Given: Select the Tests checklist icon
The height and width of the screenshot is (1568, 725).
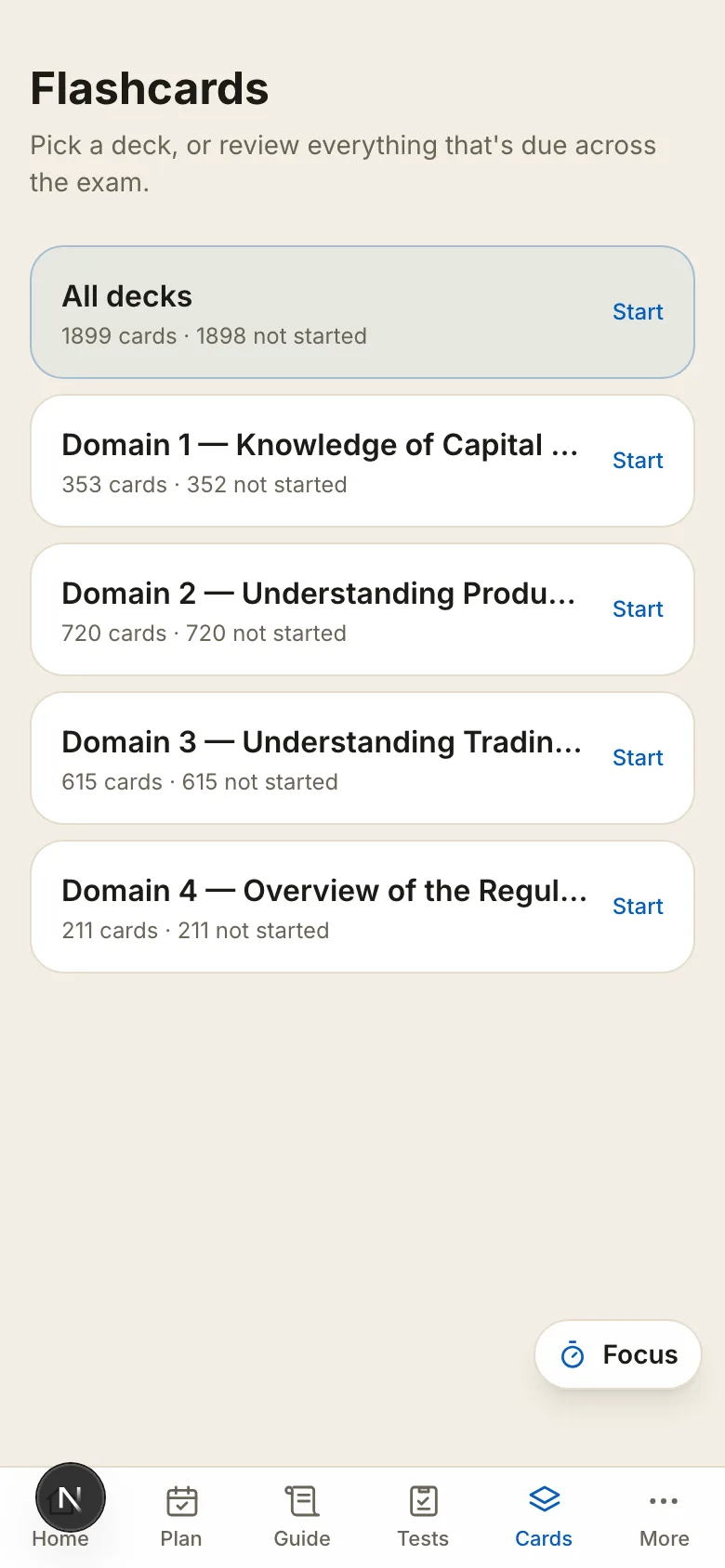Looking at the screenshot, I should [423, 1500].
